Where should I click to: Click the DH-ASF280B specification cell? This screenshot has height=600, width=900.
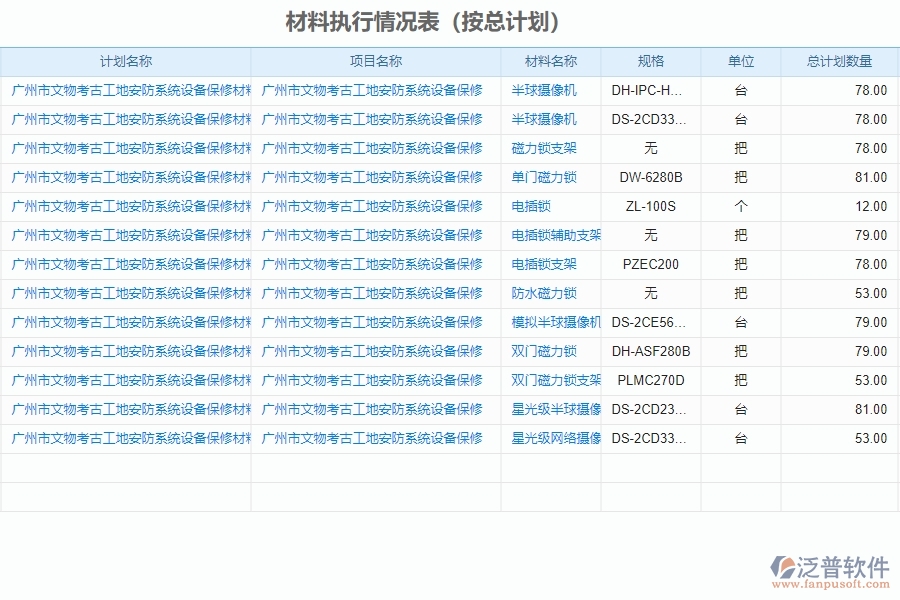[x=649, y=351]
